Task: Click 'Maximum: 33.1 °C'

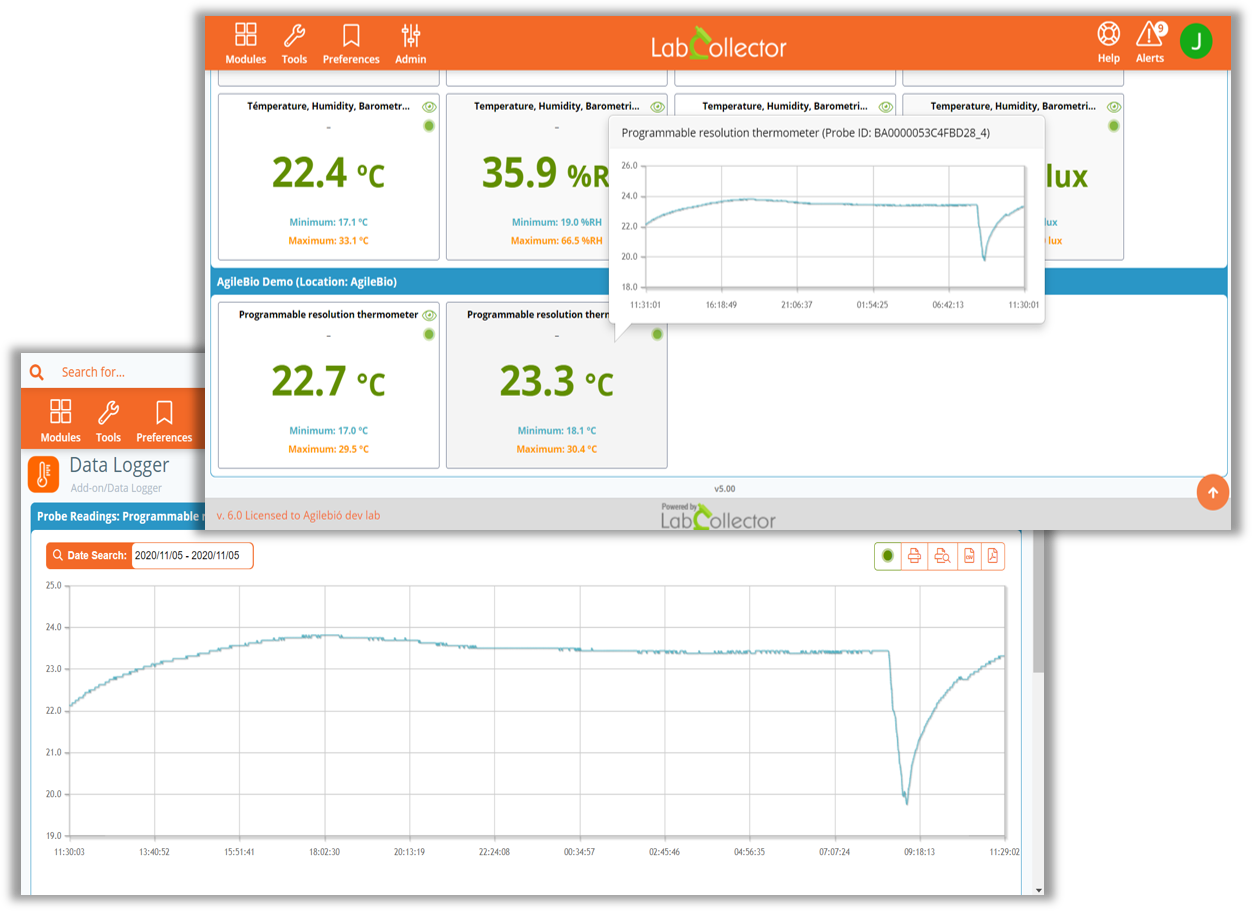Action: (328, 240)
